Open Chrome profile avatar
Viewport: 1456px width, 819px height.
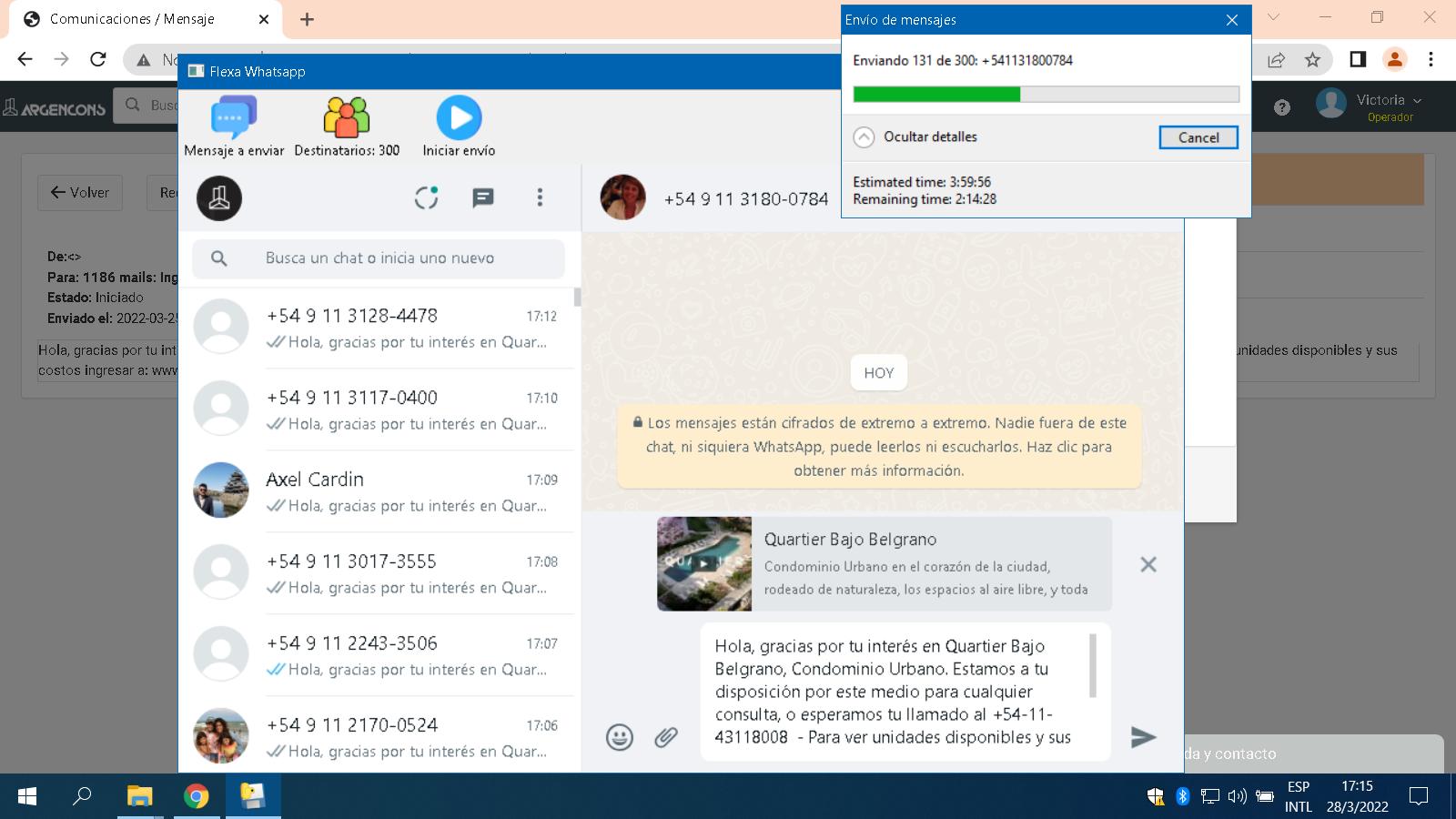pyautogui.click(x=1394, y=59)
